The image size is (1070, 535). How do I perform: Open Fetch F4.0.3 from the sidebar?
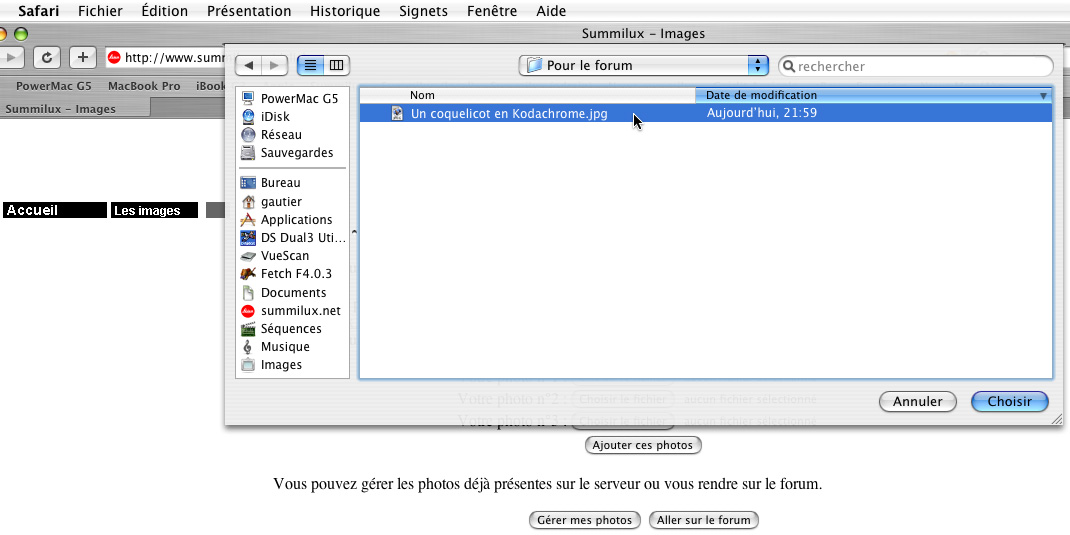click(x=295, y=274)
